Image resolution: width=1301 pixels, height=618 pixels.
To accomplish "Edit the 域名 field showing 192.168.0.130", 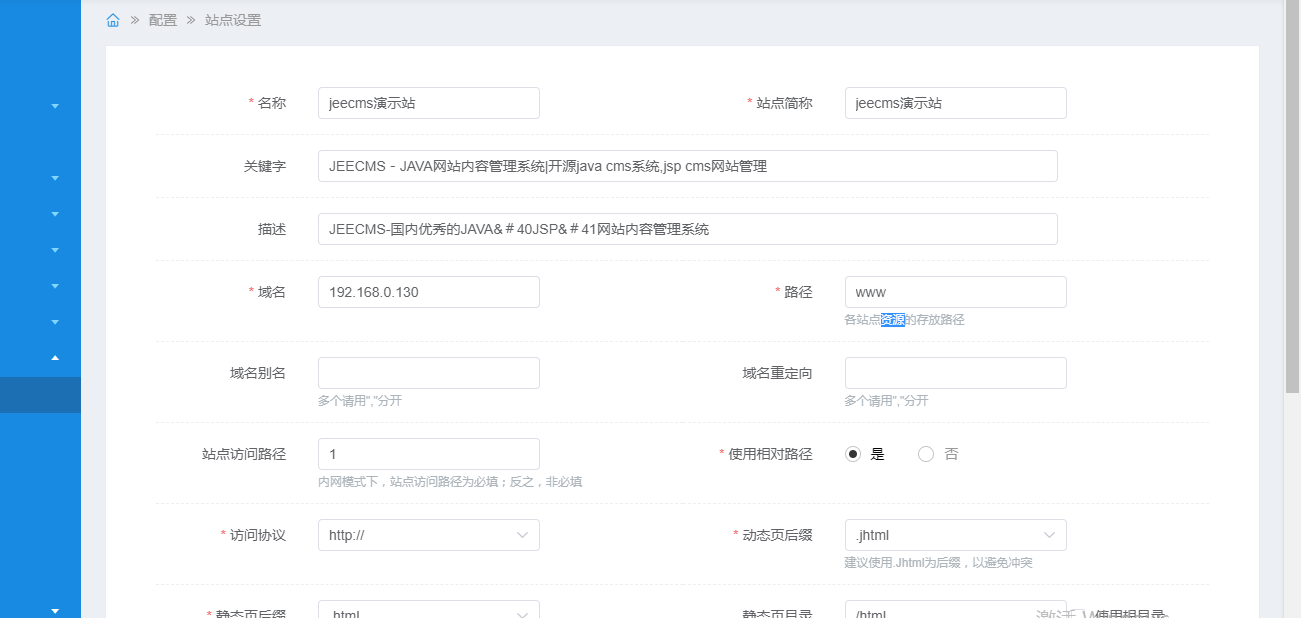I will pos(429,292).
